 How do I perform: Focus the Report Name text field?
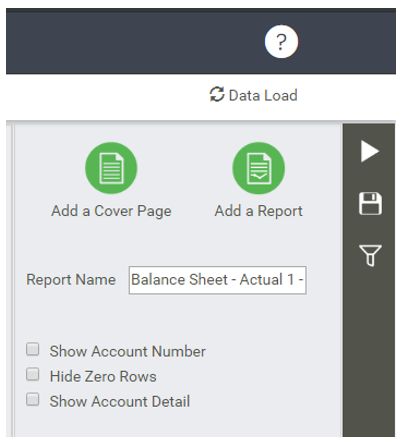tap(218, 280)
